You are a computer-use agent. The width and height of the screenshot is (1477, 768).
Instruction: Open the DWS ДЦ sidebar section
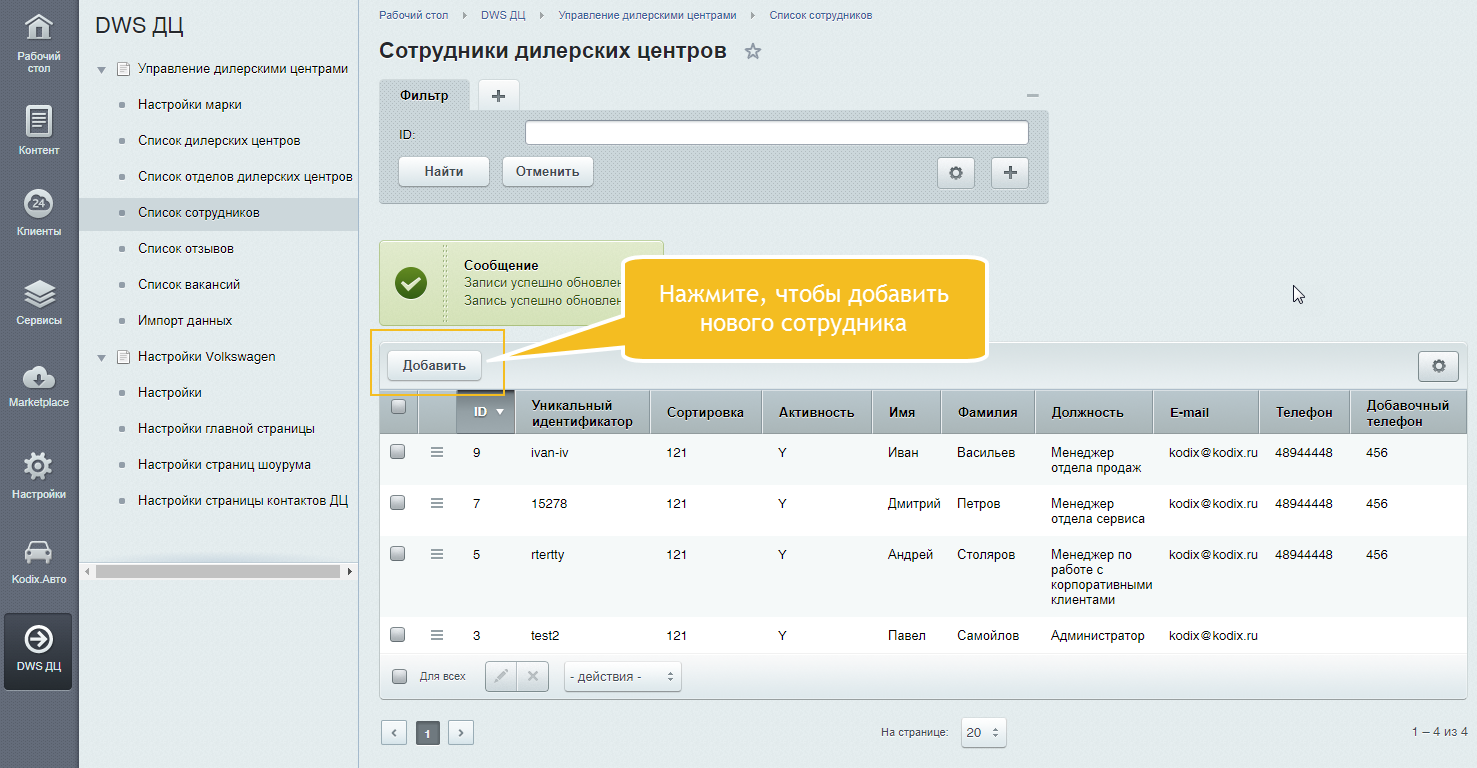[x=39, y=650]
